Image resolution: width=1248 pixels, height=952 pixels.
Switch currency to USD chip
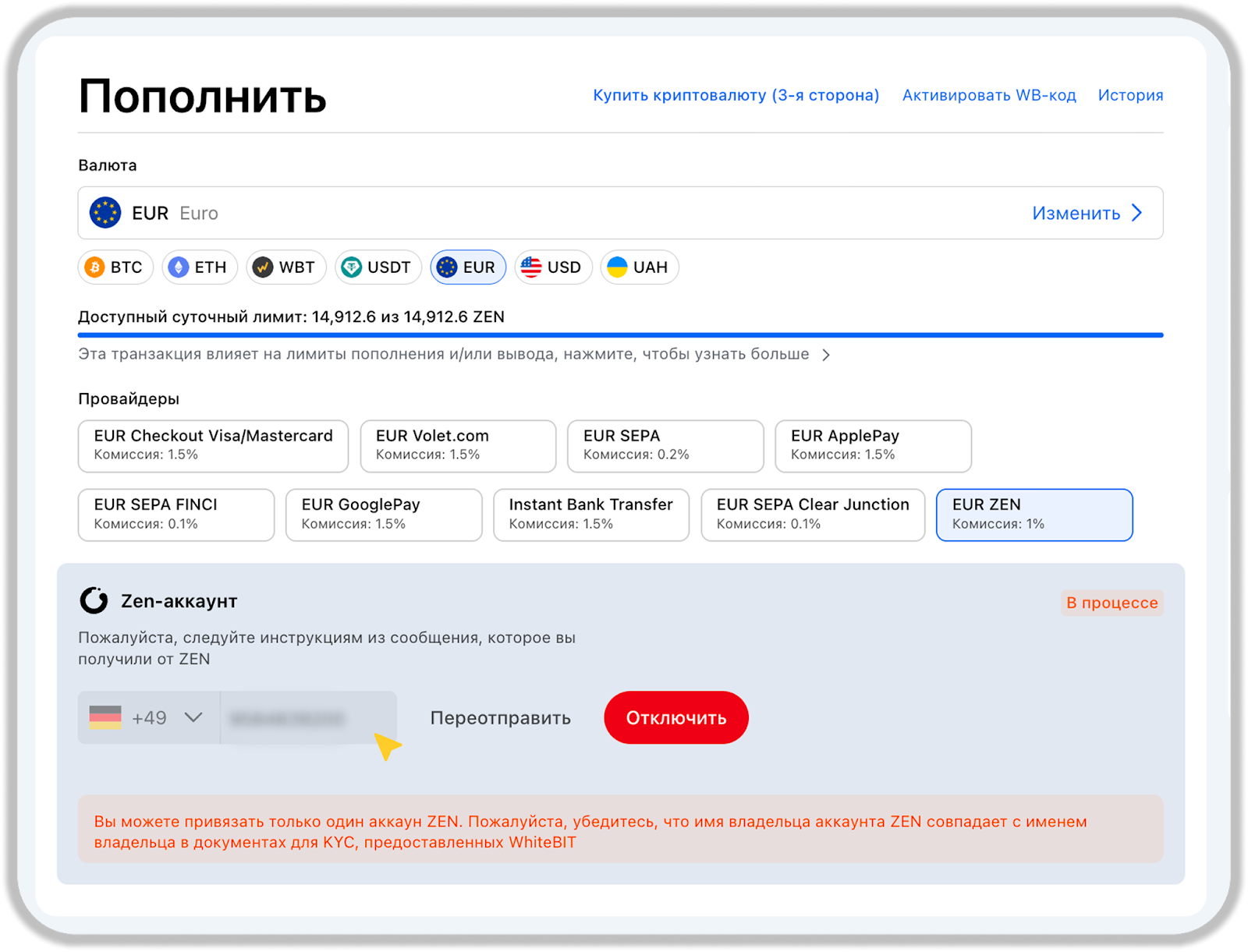tap(553, 267)
